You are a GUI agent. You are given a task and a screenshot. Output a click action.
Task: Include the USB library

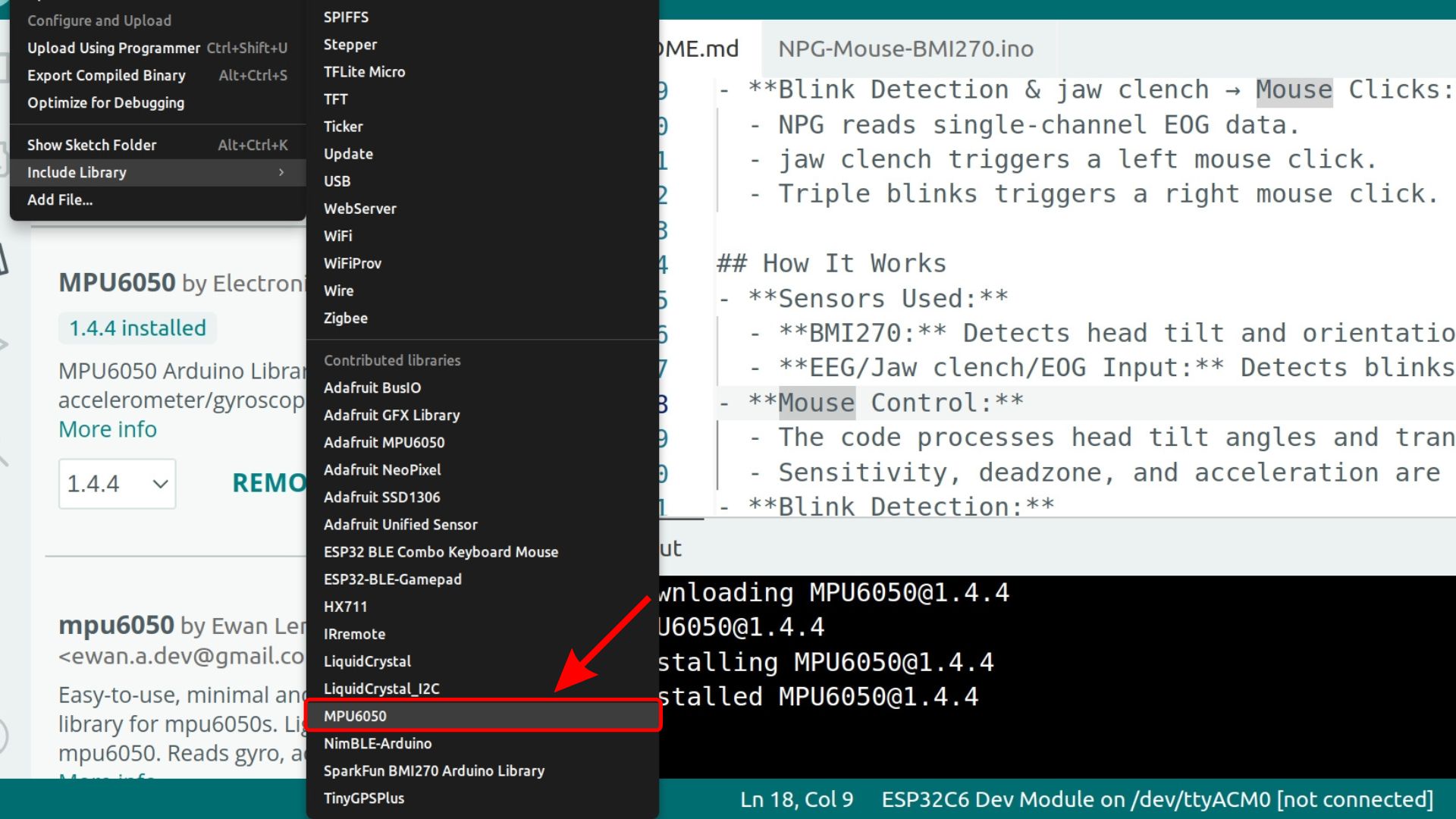482,180
